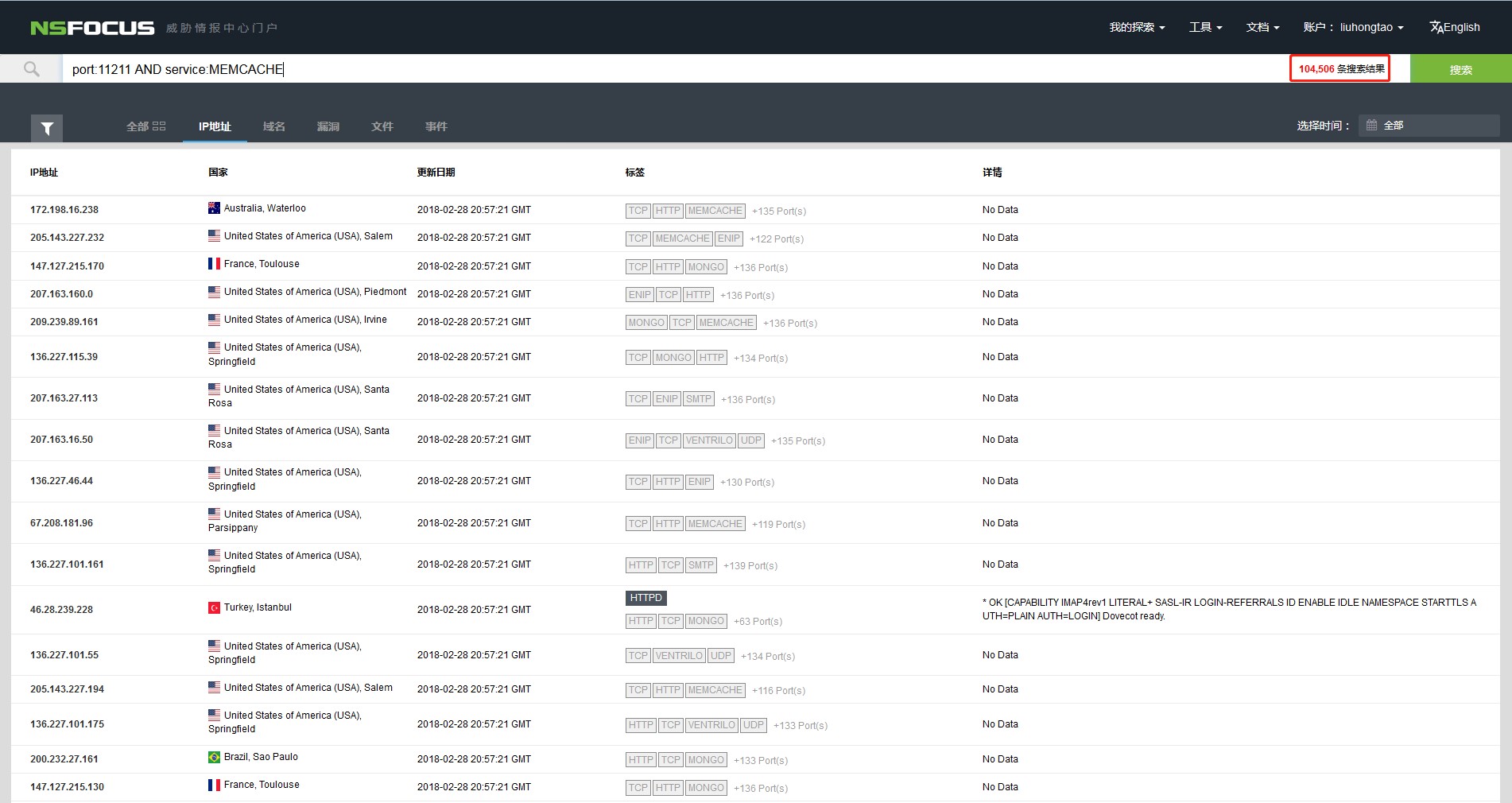This screenshot has width=1512, height=803.
Task: Expand the 文档 dropdown menu
Action: [1262, 27]
